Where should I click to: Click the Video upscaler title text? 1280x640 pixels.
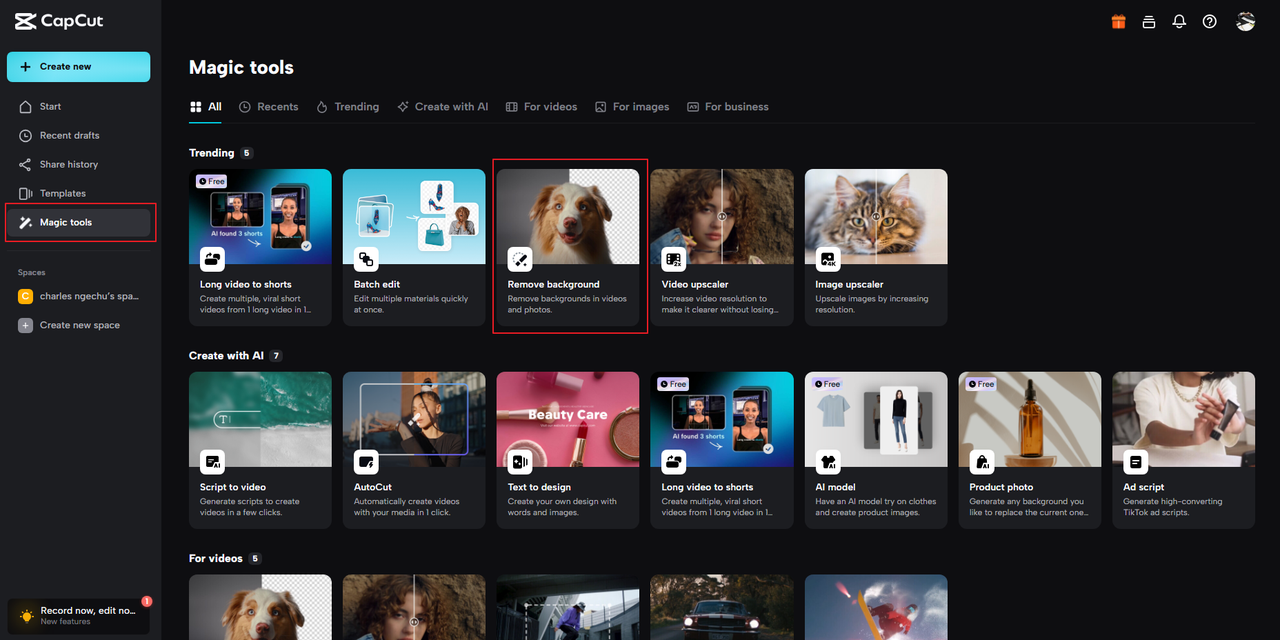[694, 285]
